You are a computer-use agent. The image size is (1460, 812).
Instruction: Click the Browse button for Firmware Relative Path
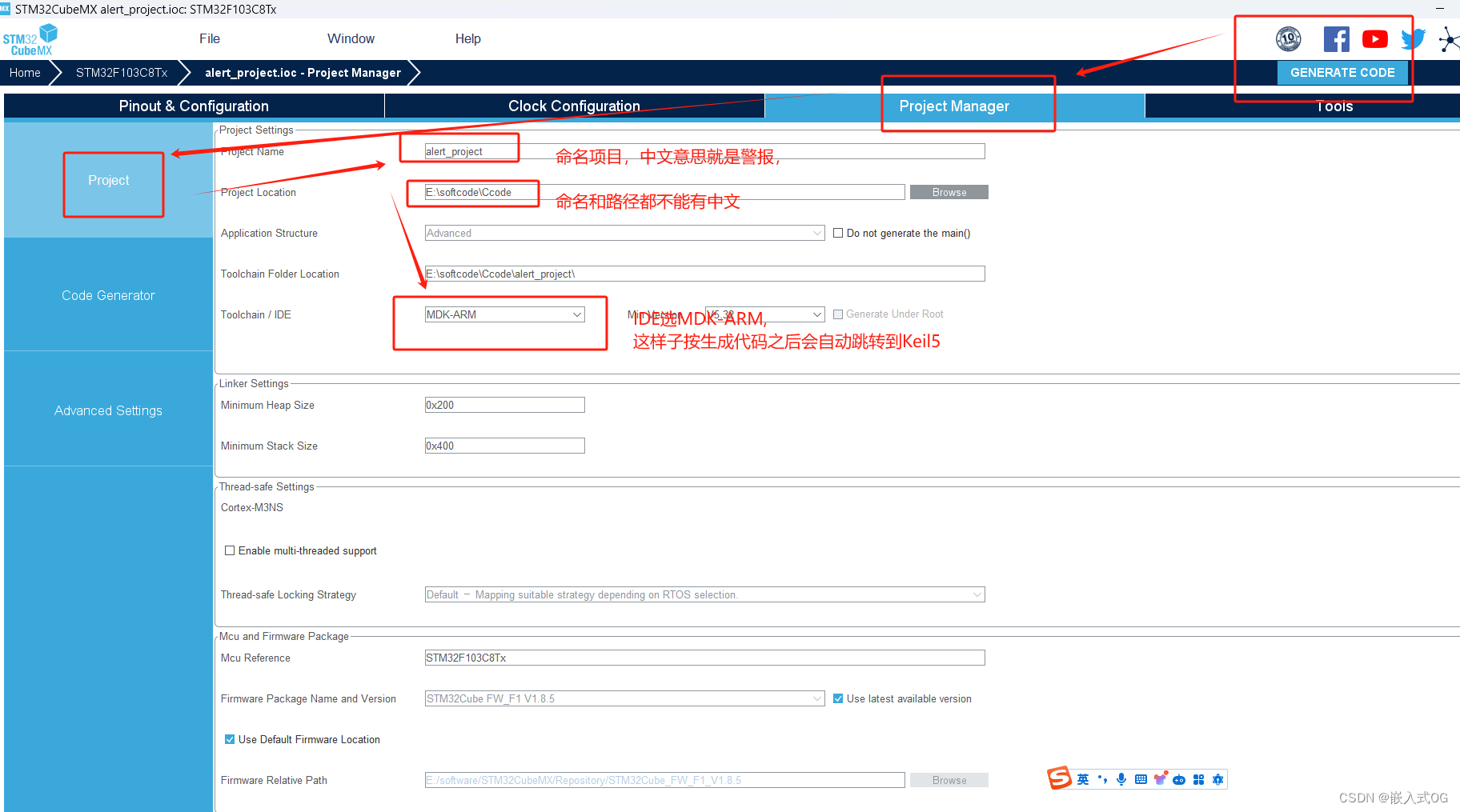click(x=949, y=780)
